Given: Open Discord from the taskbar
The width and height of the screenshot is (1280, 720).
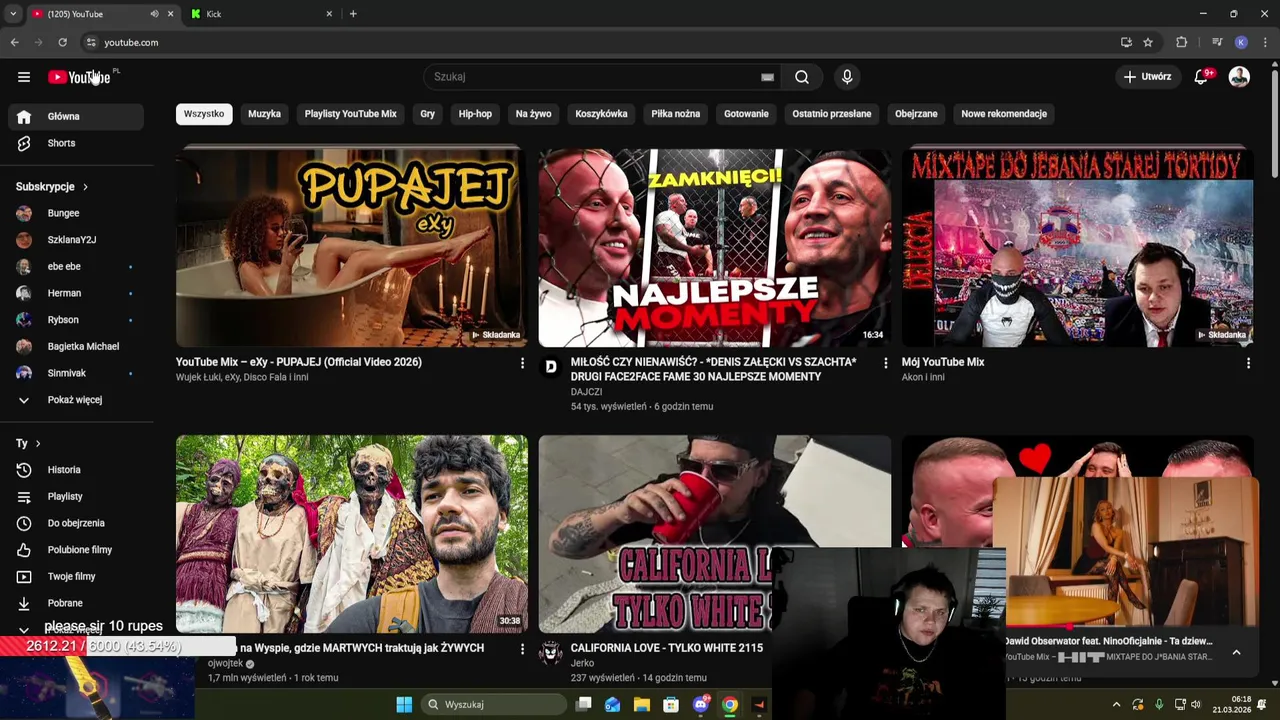Looking at the screenshot, I should tap(701, 704).
